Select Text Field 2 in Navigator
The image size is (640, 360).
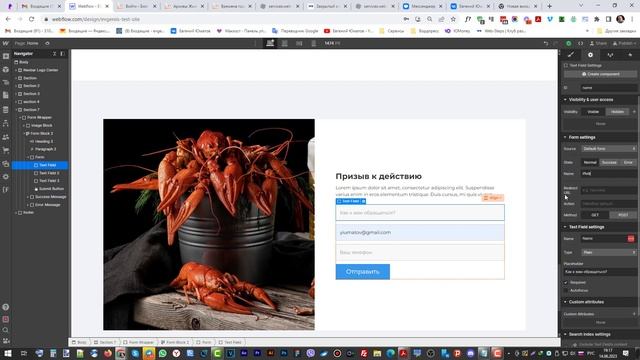[x=49, y=173]
